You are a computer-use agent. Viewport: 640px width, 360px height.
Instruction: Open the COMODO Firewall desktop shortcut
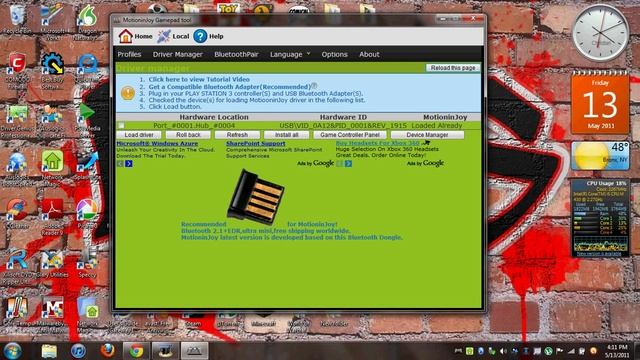tap(16, 71)
